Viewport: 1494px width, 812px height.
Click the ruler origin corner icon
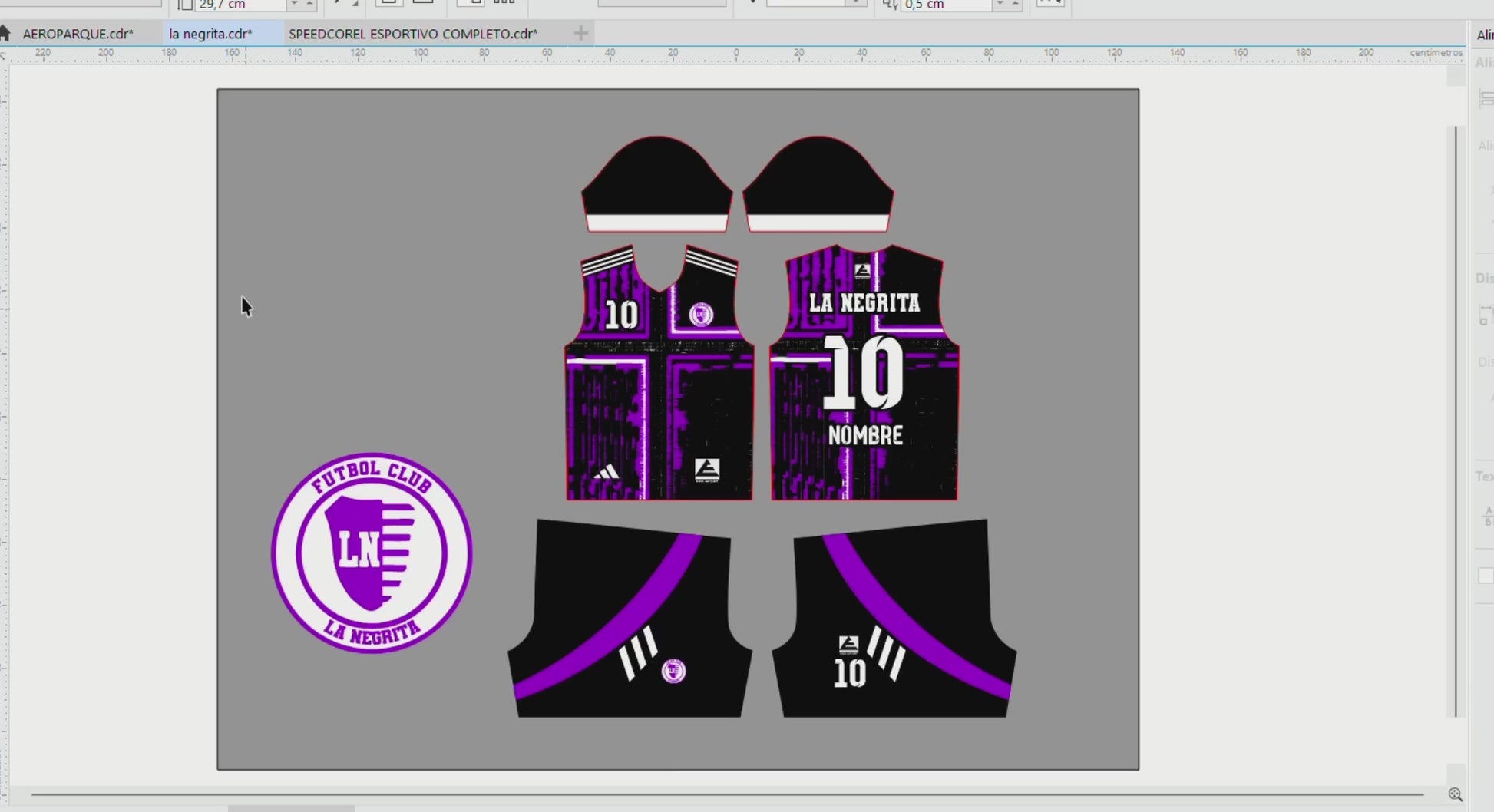coord(4,54)
